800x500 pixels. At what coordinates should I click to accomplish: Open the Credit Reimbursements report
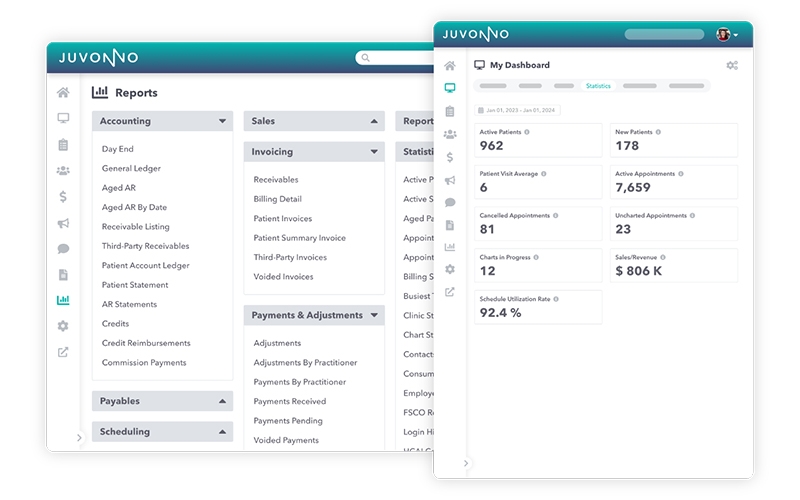coord(146,343)
